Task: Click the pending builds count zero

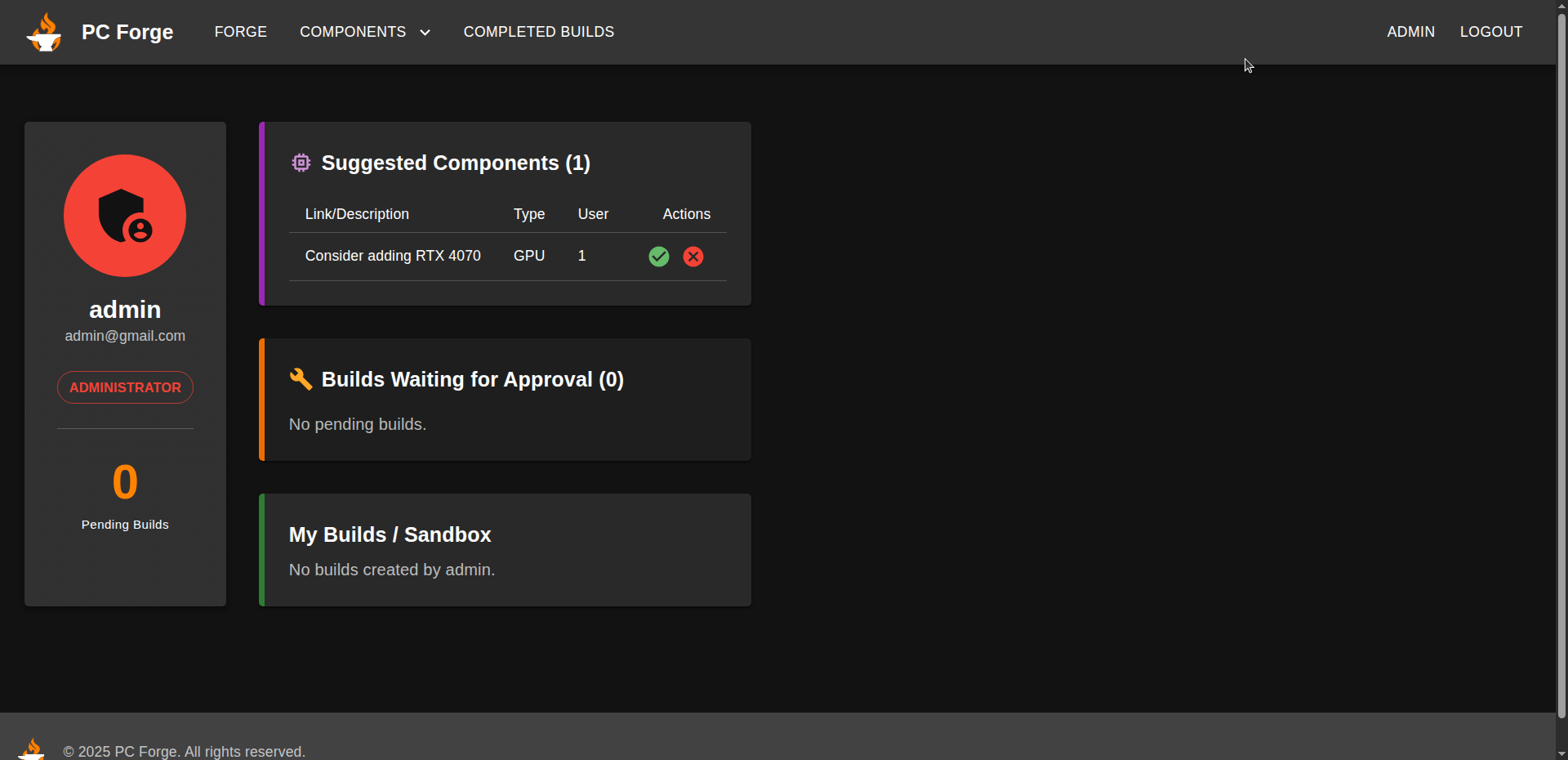Action: tap(125, 482)
